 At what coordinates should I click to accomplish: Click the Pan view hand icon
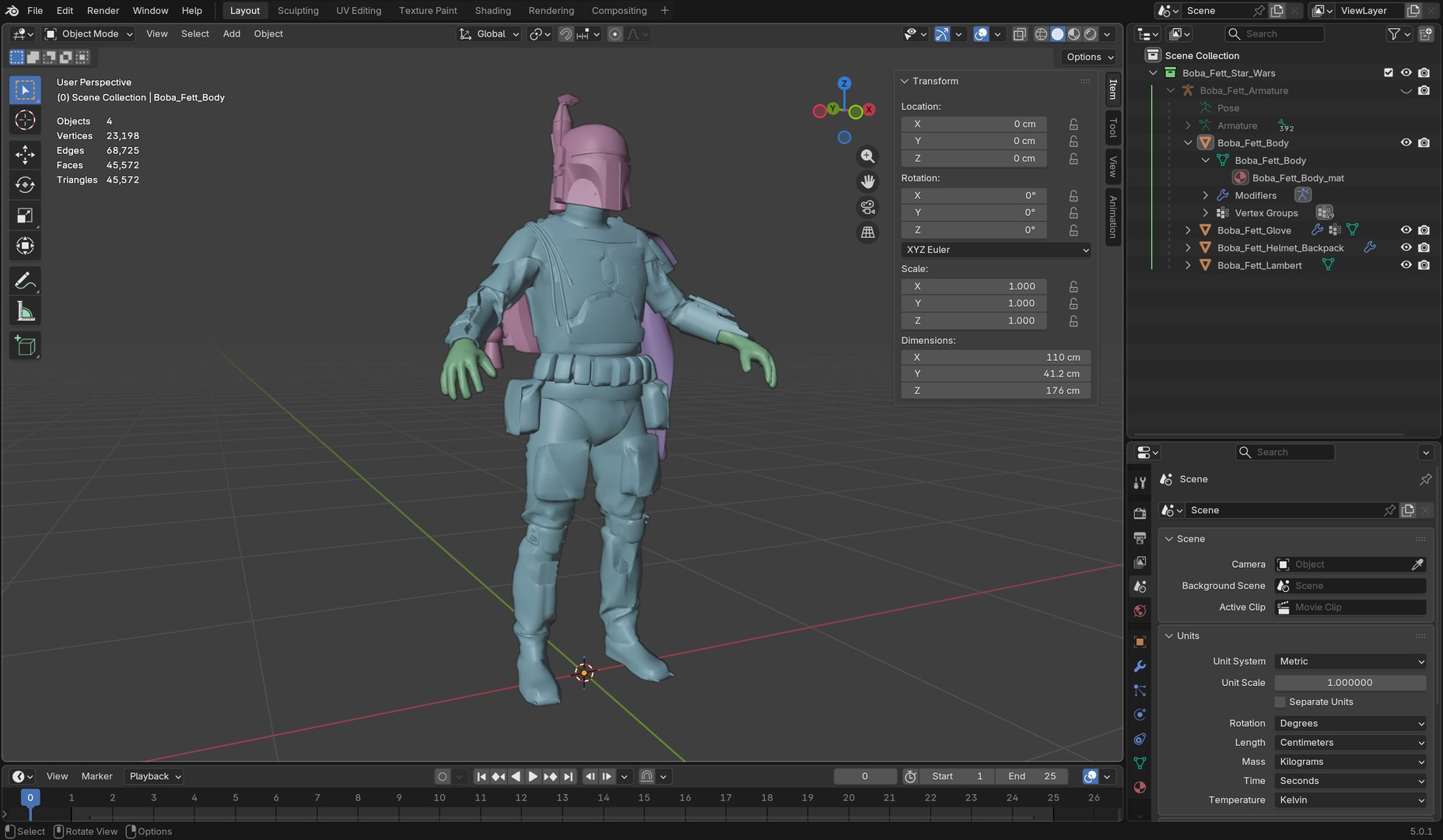(867, 182)
